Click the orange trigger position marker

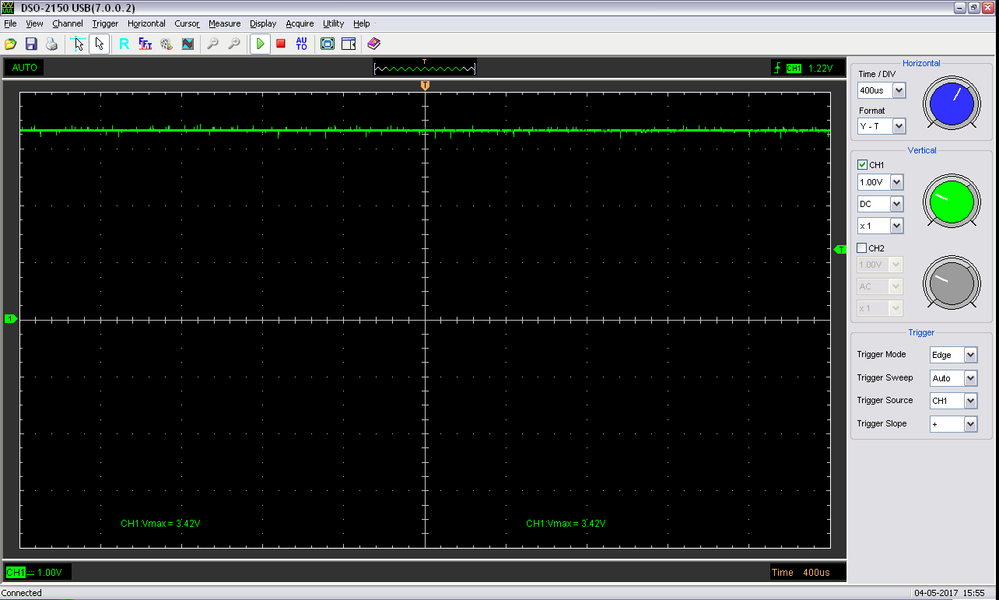426,86
